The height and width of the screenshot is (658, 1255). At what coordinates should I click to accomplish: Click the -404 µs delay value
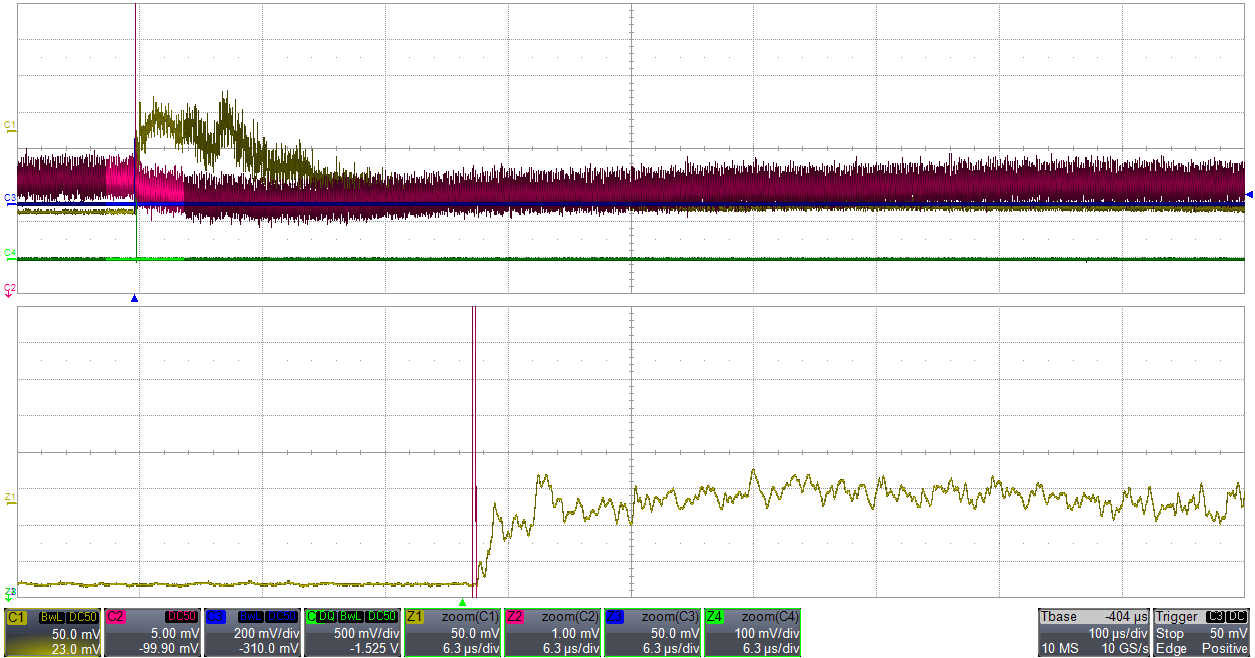pos(1124,617)
